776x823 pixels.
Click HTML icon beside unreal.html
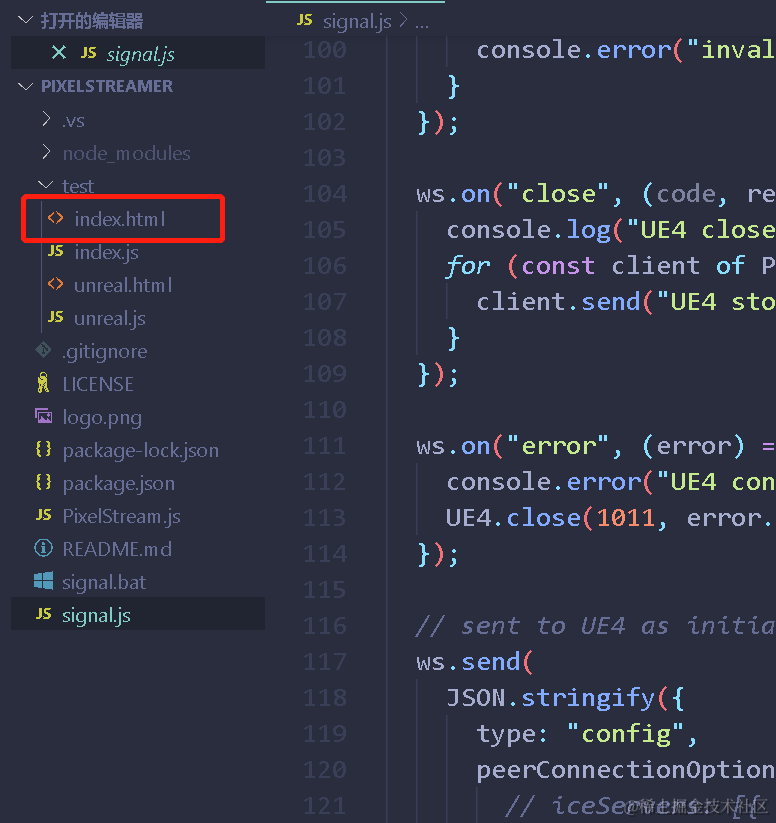(x=55, y=284)
